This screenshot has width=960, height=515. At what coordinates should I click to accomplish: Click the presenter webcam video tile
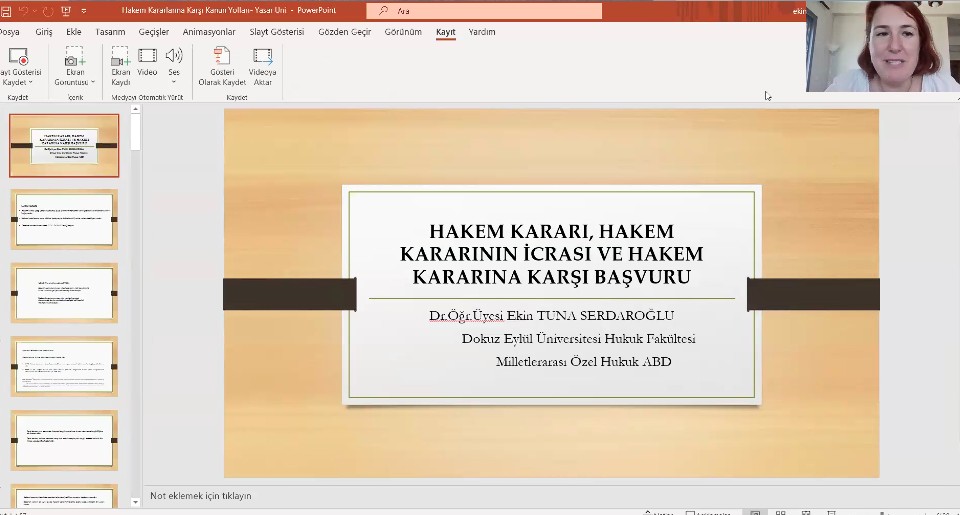(x=883, y=46)
